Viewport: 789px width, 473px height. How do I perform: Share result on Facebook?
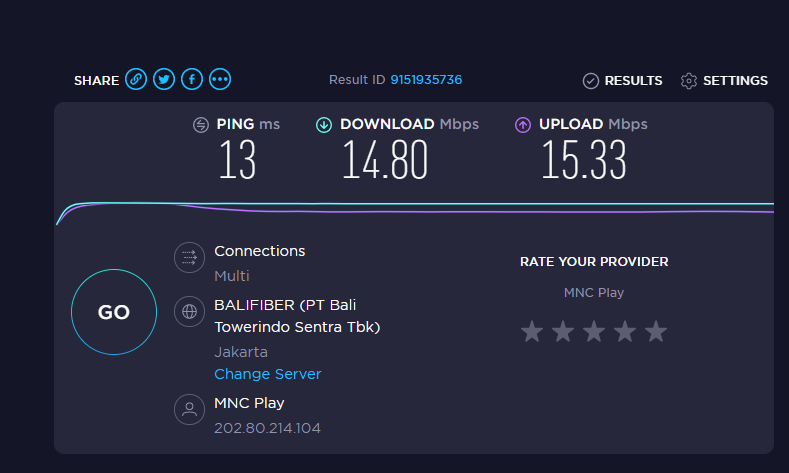coord(192,80)
